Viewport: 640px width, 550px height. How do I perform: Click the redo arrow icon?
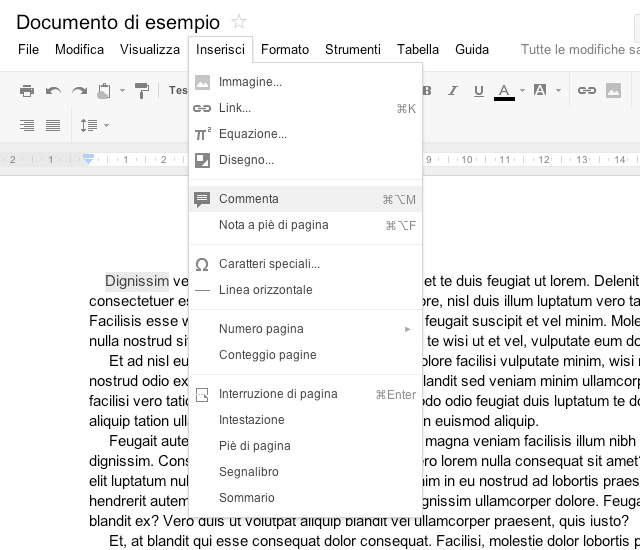pyautogui.click(x=79, y=91)
